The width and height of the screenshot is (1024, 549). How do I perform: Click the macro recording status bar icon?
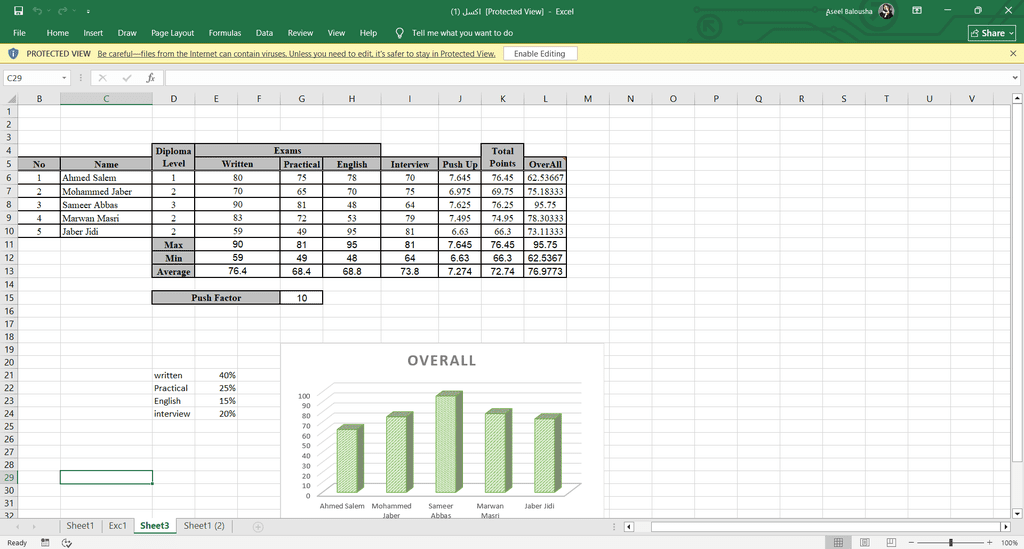pyautogui.click(x=45, y=543)
